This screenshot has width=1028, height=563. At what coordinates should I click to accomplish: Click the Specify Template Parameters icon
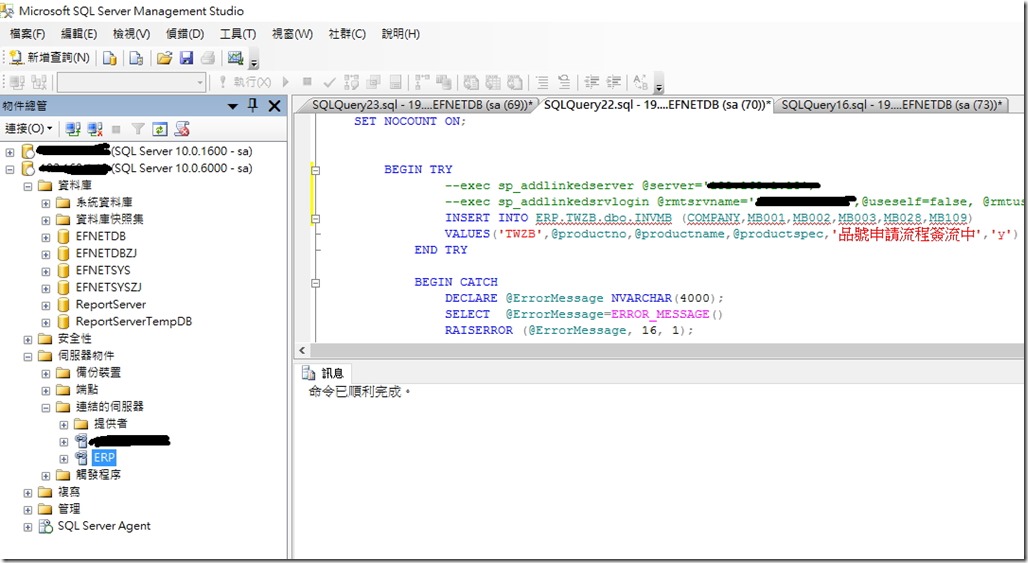[640, 82]
